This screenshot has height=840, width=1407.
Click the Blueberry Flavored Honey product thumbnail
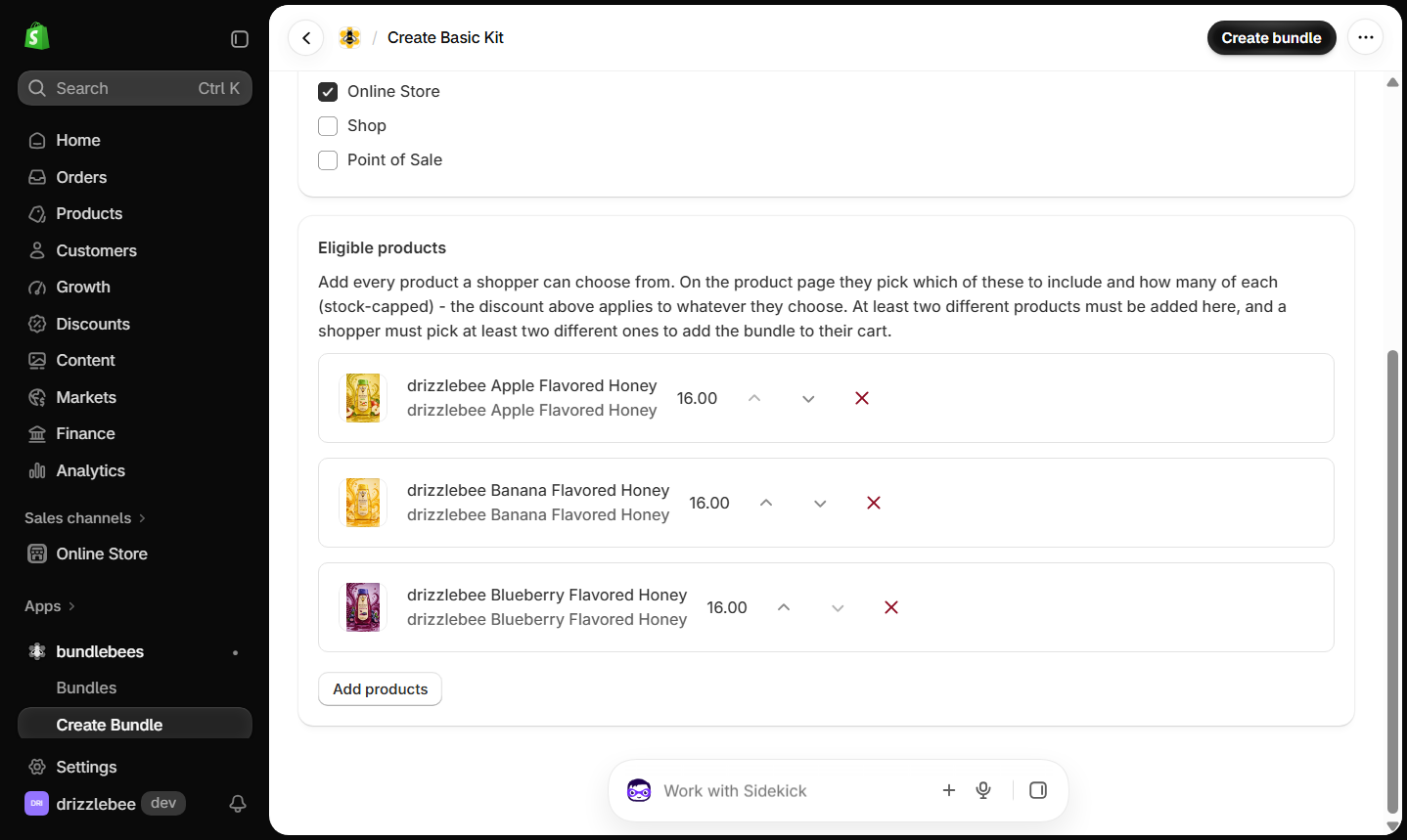coord(363,607)
